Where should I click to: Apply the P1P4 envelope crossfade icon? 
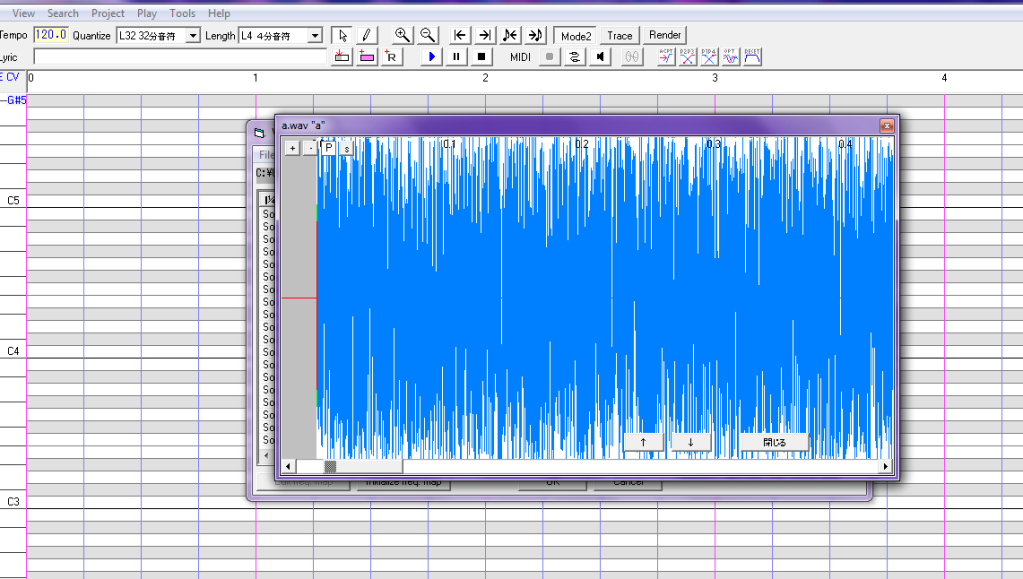[x=709, y=57]
